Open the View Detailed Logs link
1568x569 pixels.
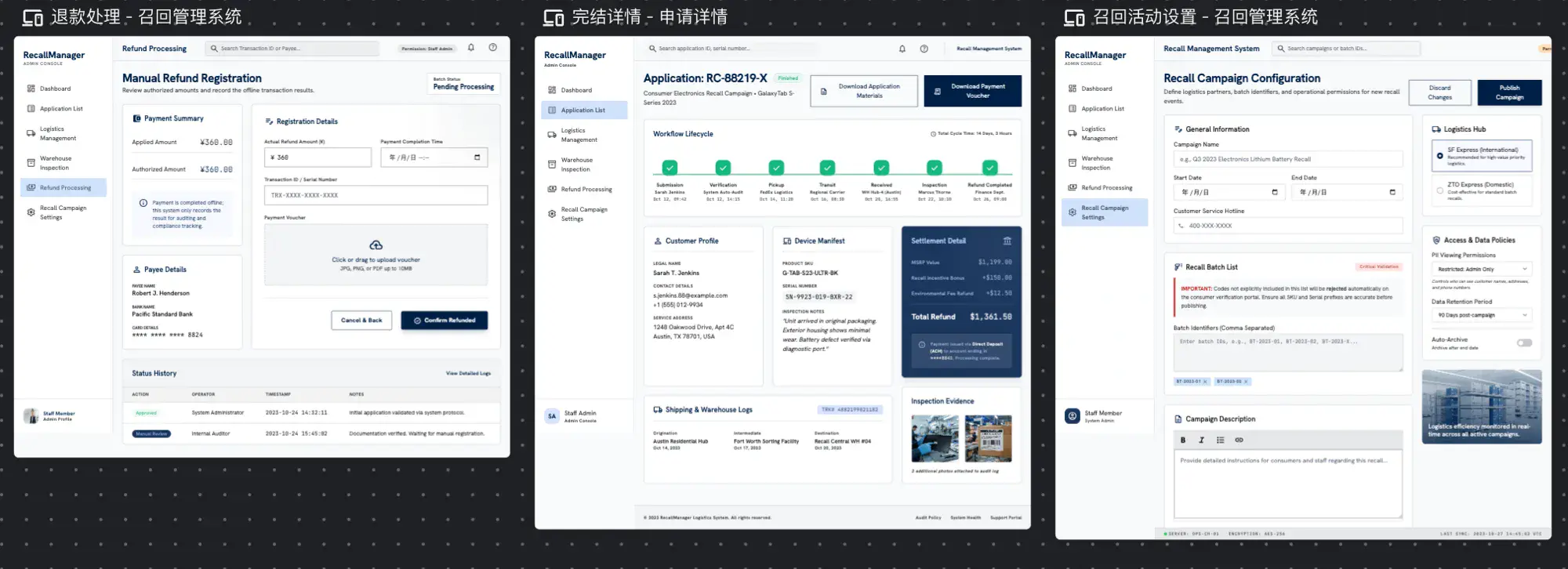click(468, 373)
